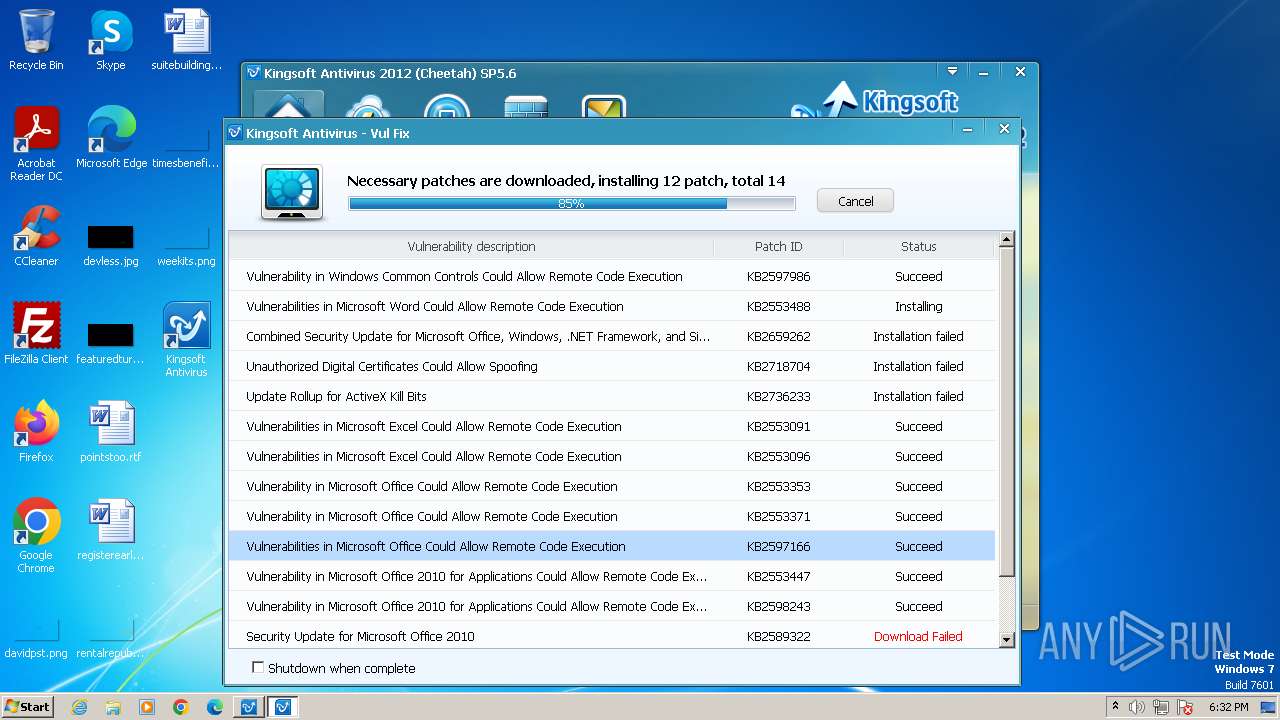Sort by Patch ID column header
The width and height of the screenshot is (1280, 720).
[x=778, y=246]
